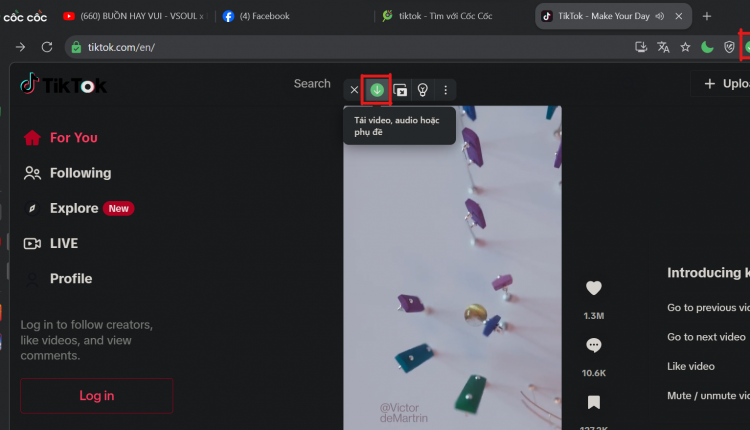750x430 pixels.
Task: Close the TikTok - Make Your Day tab
Action: tap(679, 16)
